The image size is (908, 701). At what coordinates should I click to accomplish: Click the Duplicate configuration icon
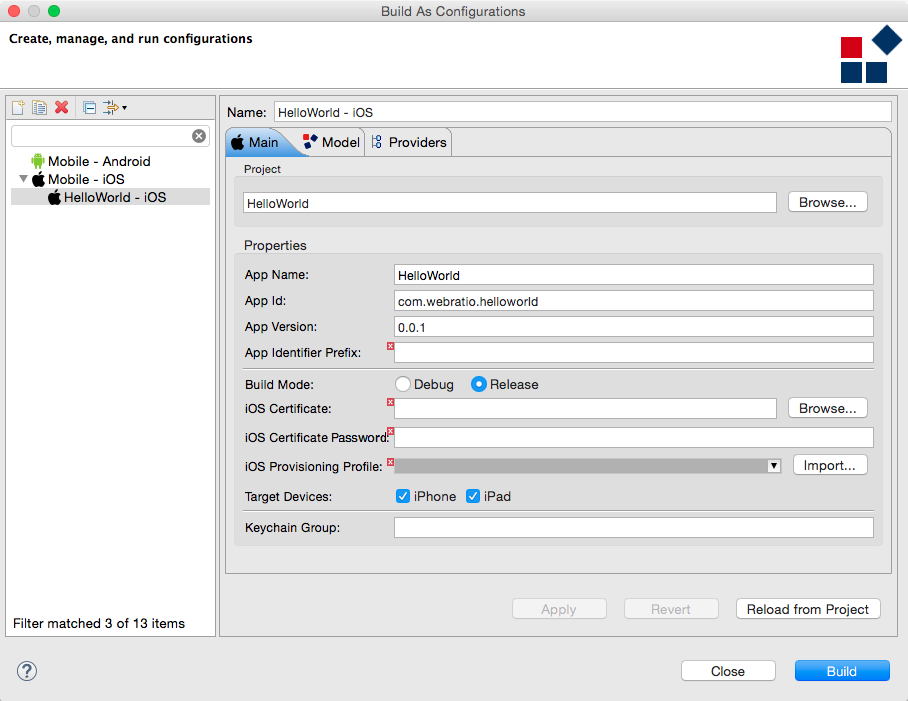(x=39, y=108)
